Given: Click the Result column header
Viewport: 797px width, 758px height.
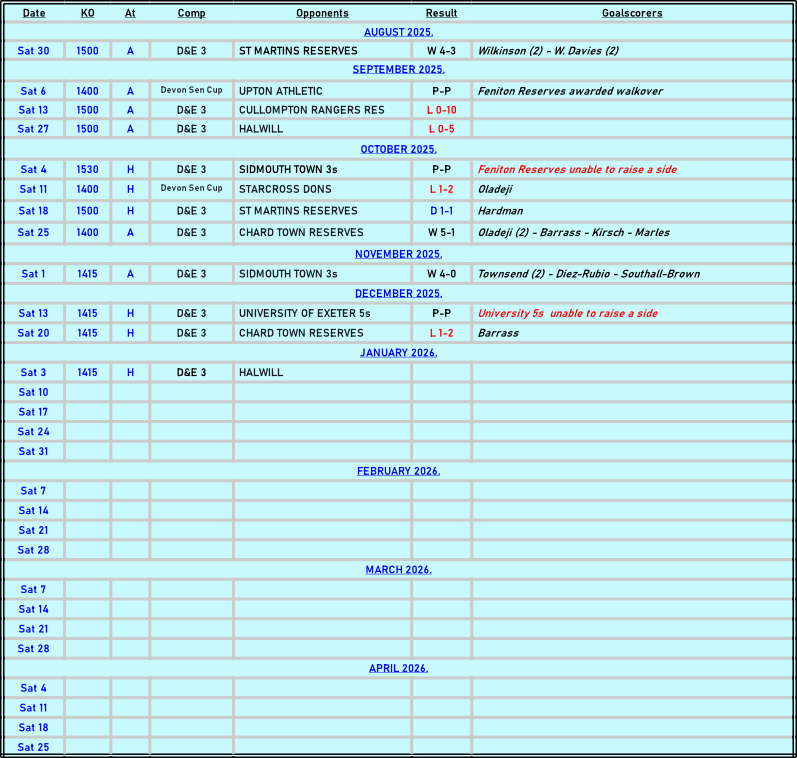Looking at the screenshot, I should pyautogui.click(x=441, y=13).
